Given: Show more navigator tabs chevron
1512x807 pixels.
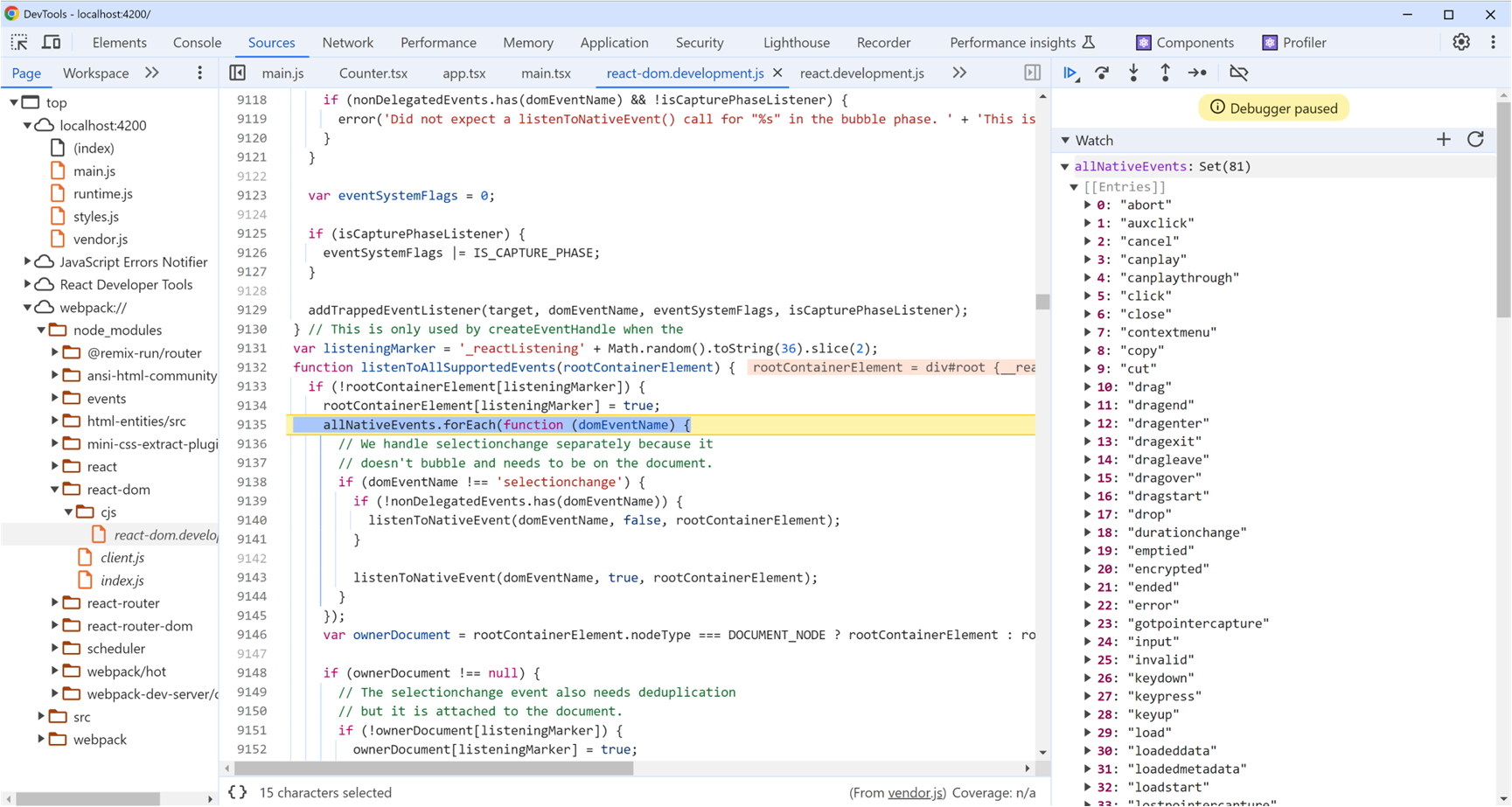Looking at the screenshot, I should coord(152,73).
